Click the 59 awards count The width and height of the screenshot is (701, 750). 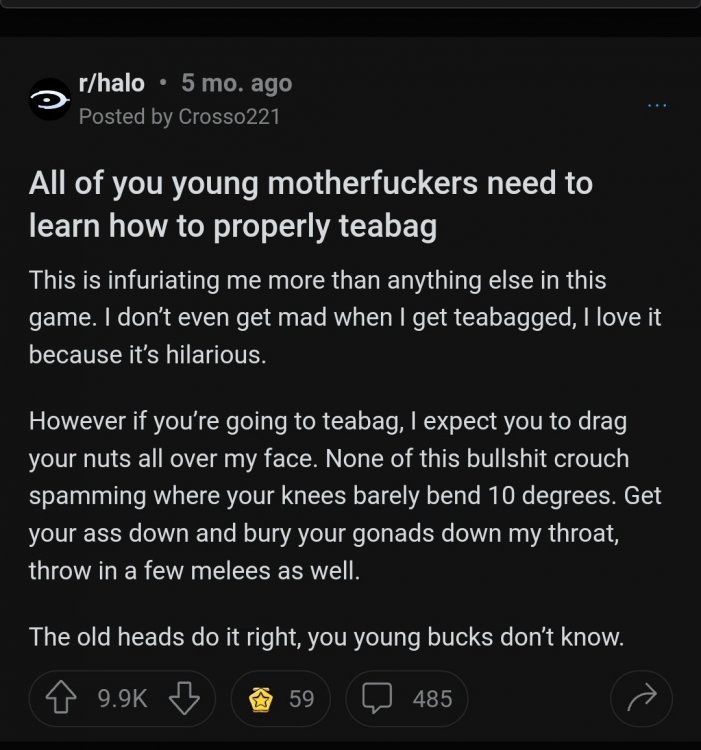tap(301, 698)
